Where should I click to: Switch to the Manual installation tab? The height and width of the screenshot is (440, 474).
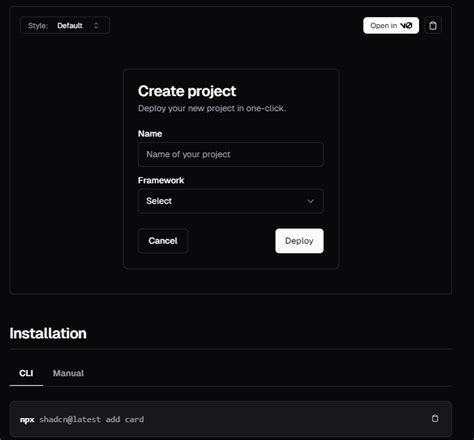[68, 373]
